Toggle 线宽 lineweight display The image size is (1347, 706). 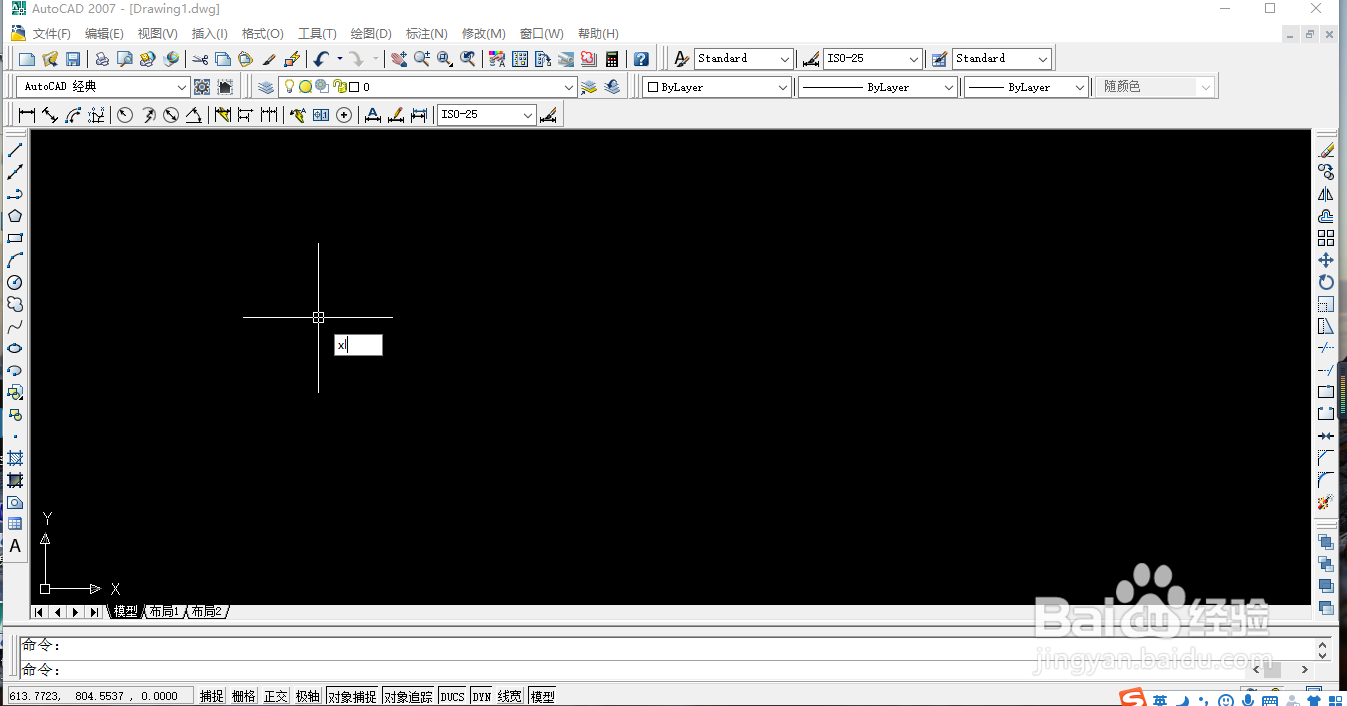pos(511,696)
